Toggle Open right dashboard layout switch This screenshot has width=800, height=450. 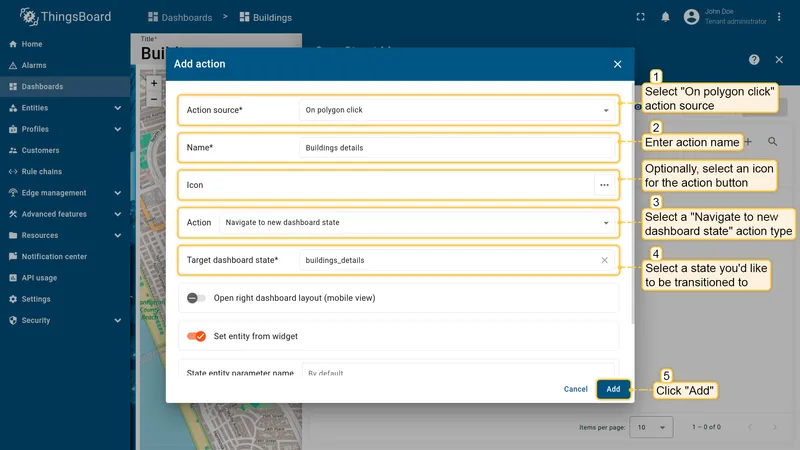coord(196,298)
